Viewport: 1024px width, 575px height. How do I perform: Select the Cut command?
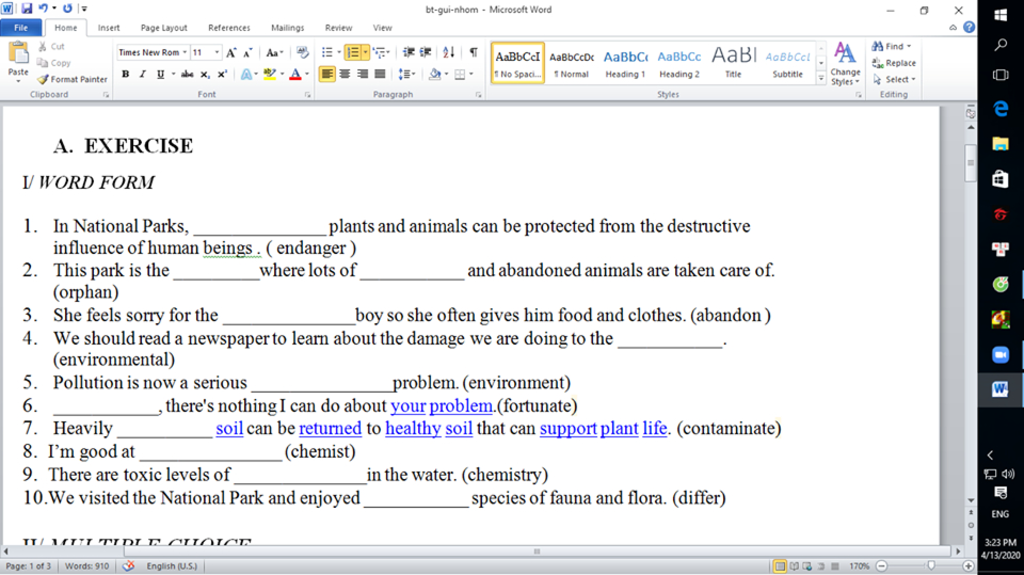(51, 46)
